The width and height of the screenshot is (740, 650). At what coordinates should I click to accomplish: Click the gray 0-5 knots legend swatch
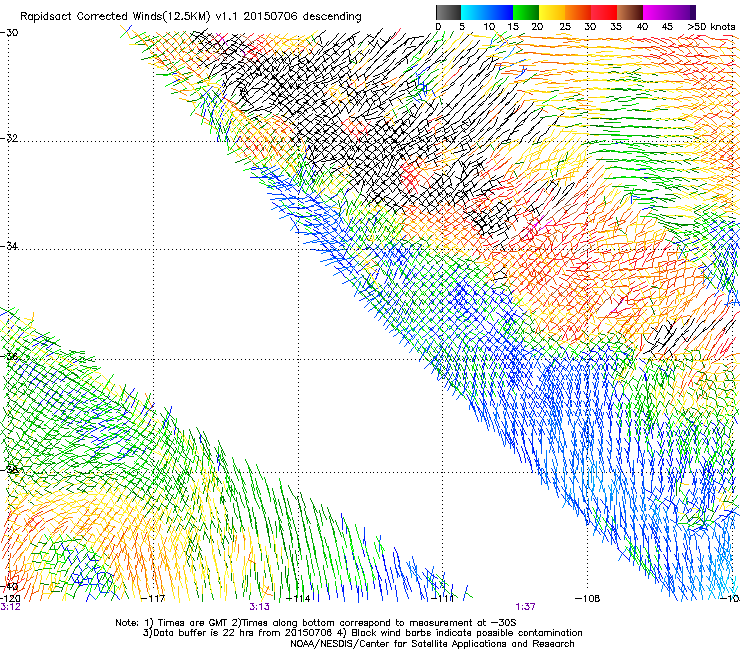coord(448,12)
